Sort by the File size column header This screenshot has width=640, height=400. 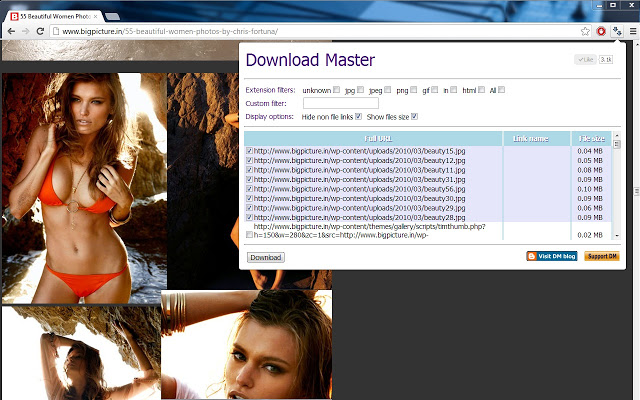click(x=591, y=139)
